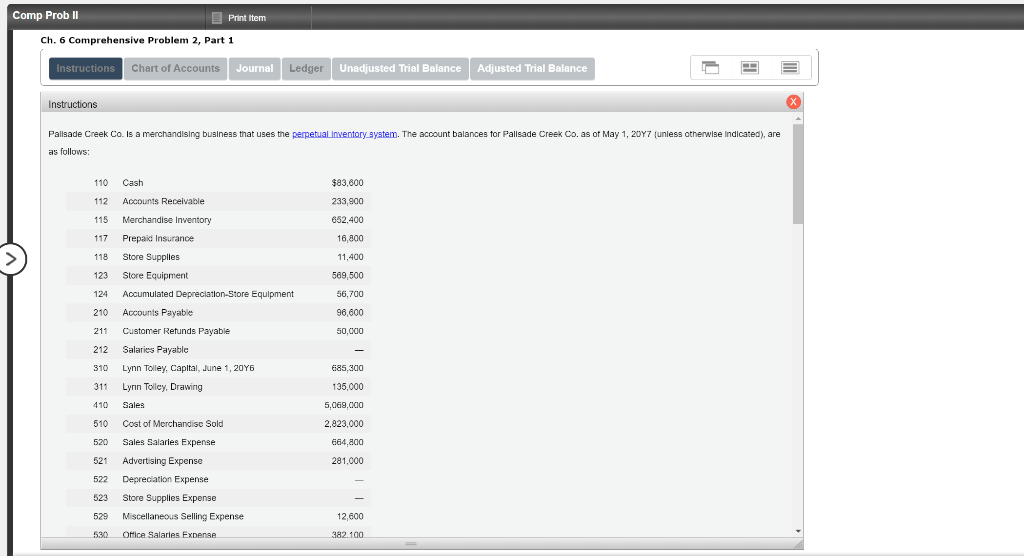This screenshot has width=1024, height=556.
Task: Click the 2,823,000 balance value
Action: [x=344, y=423]
